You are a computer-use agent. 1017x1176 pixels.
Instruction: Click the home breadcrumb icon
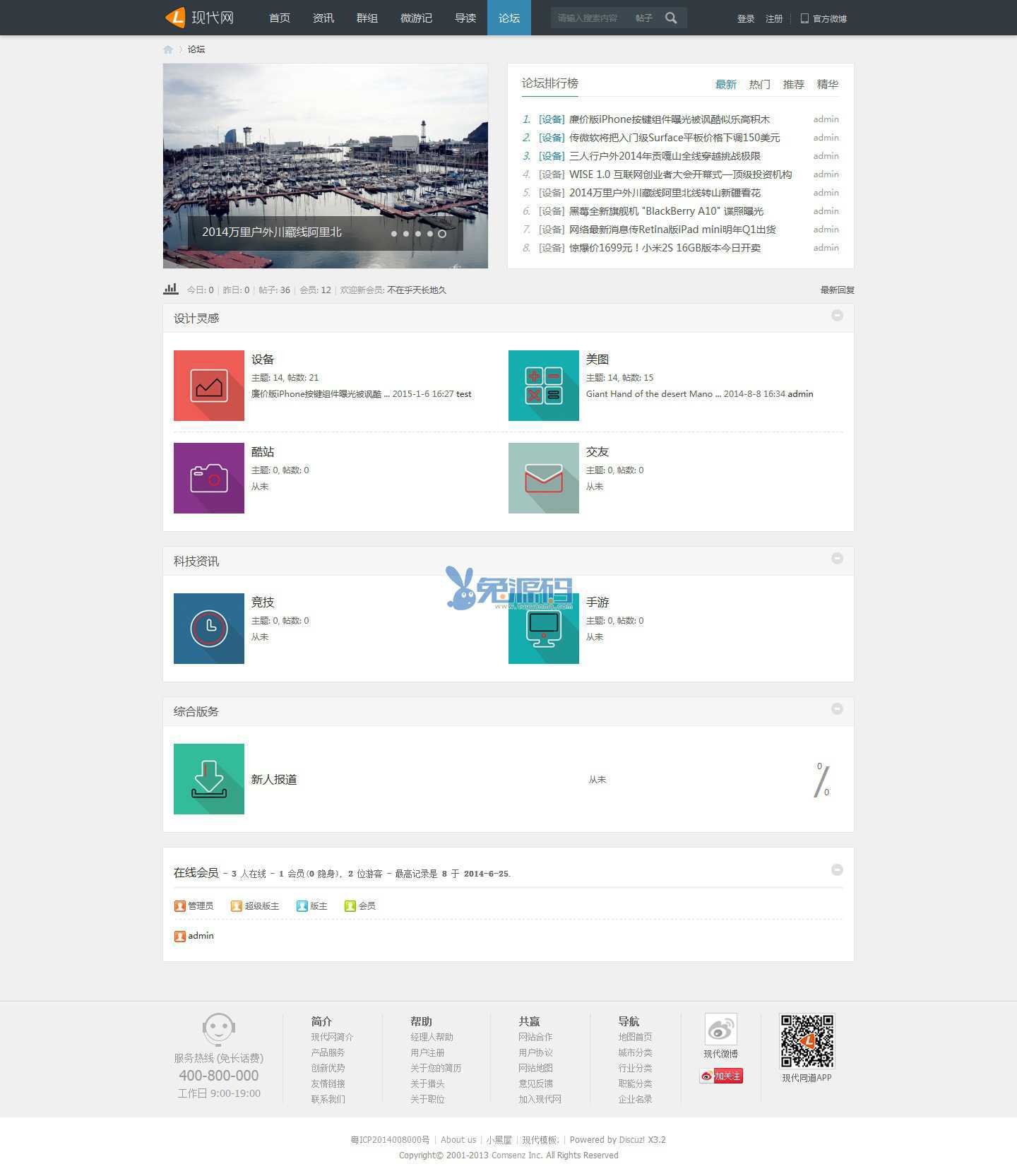168,49
